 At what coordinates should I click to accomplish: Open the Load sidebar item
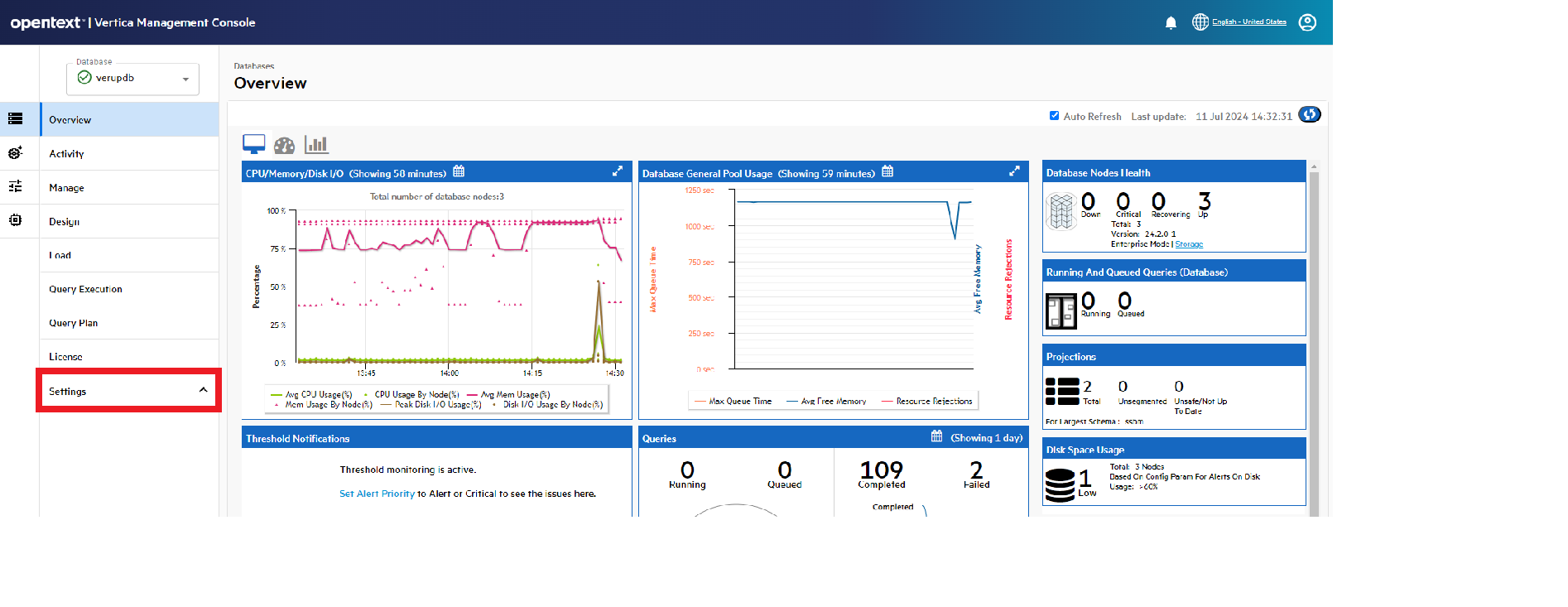(x=129, y=256)
